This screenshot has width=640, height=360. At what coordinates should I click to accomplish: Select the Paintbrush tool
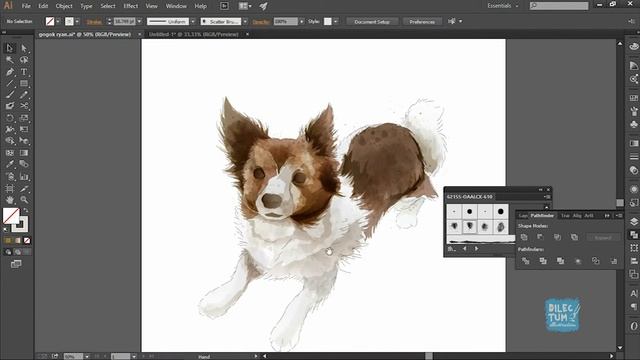[10, 95]
